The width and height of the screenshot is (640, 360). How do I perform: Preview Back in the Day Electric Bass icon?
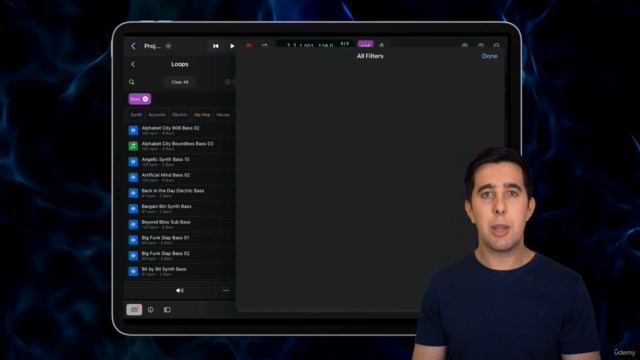(133, 193)
